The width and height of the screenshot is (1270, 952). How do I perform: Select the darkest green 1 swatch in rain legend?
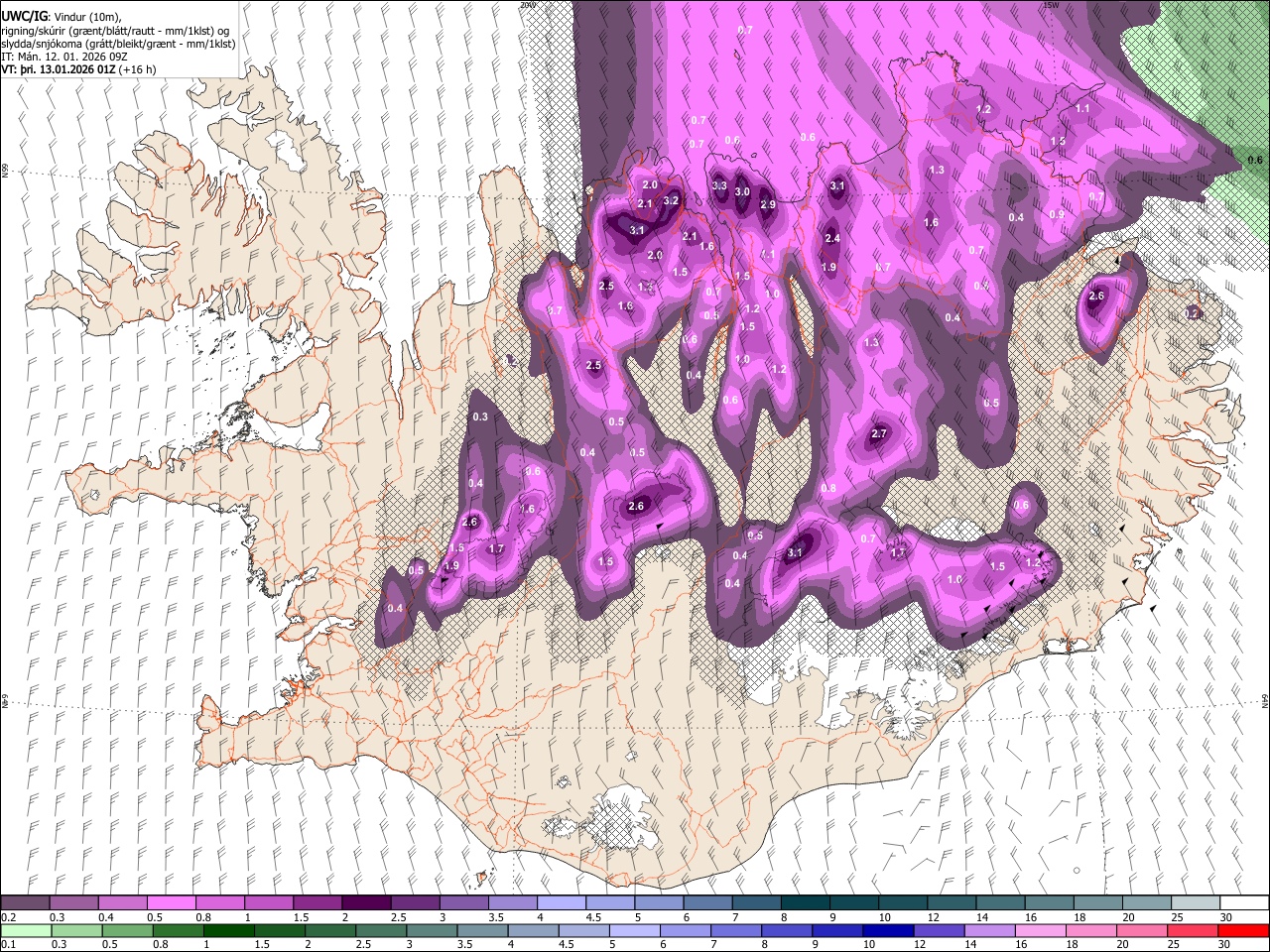pyautogui.click(x=228, y=930)
